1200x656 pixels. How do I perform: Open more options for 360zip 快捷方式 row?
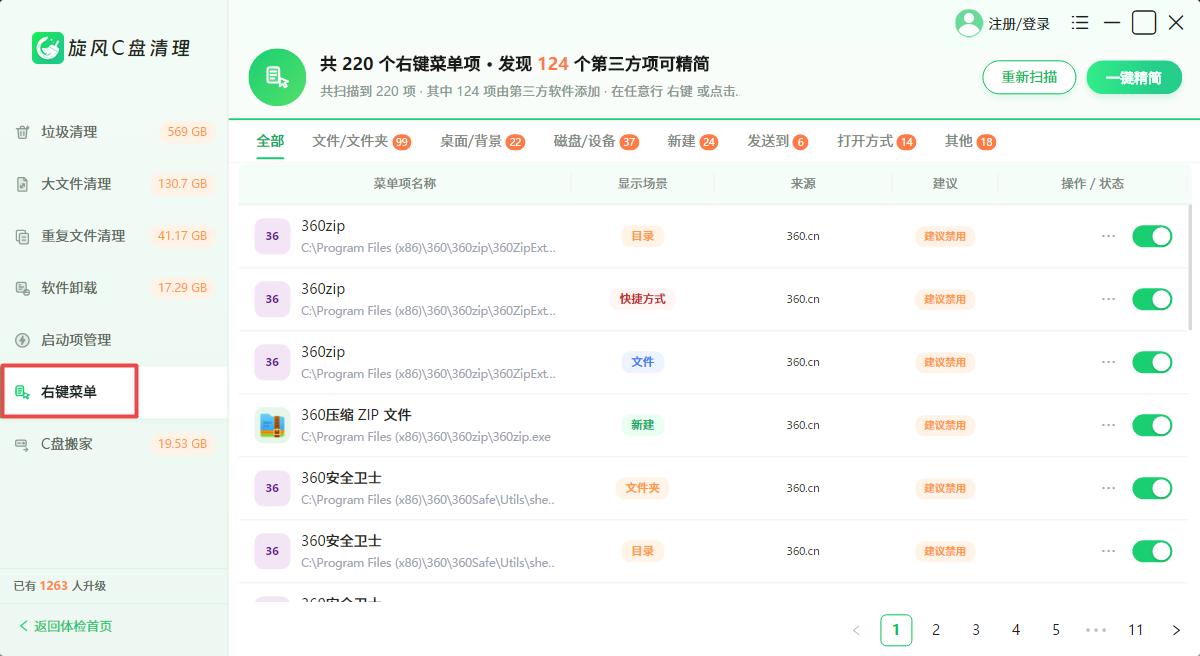[x=1108, y=299]
